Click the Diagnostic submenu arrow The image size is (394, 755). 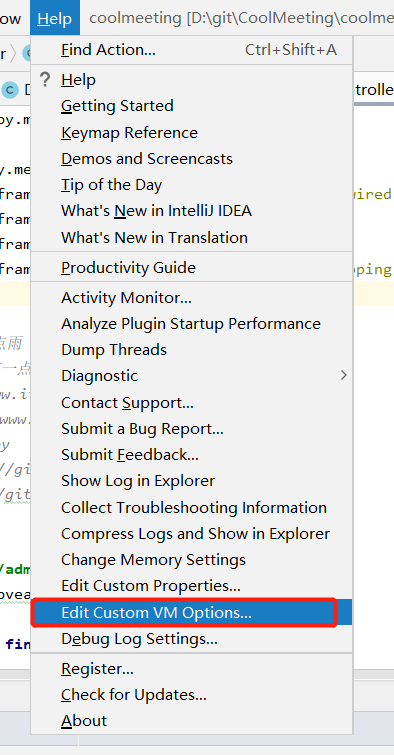tap(343, 375)
